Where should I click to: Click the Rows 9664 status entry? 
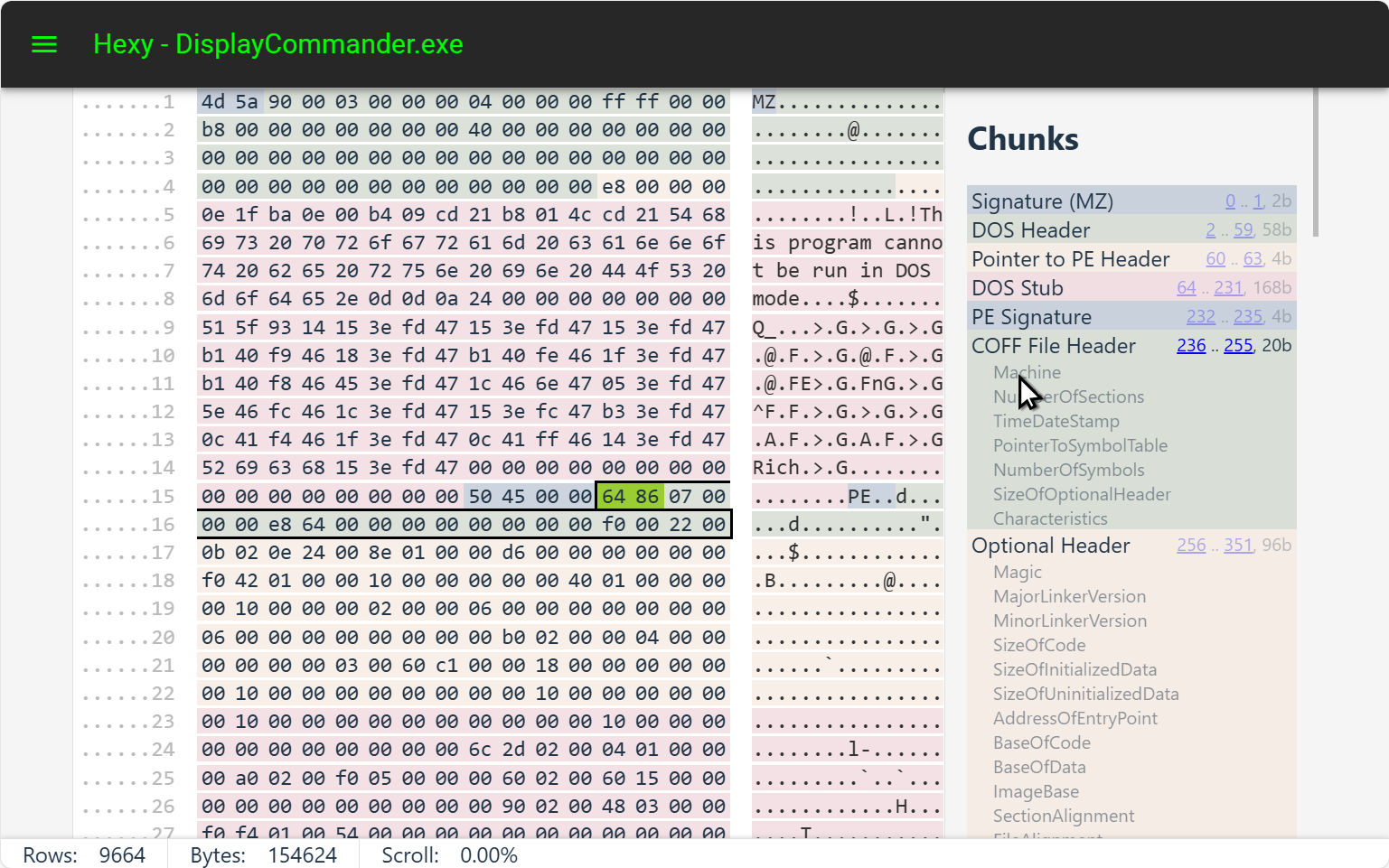pos(84,854)
